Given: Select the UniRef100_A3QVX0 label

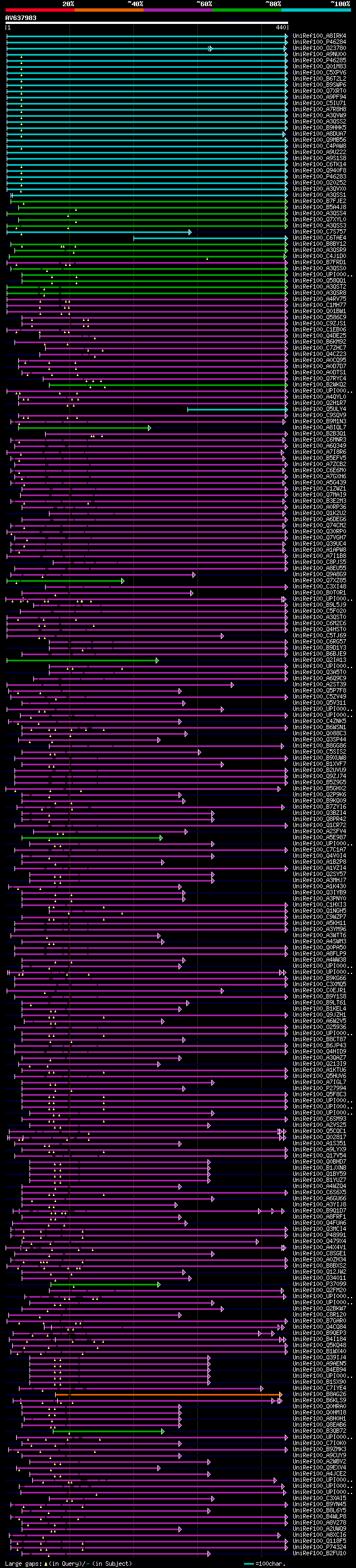Looking at the screenshot, I should point(319,189).
